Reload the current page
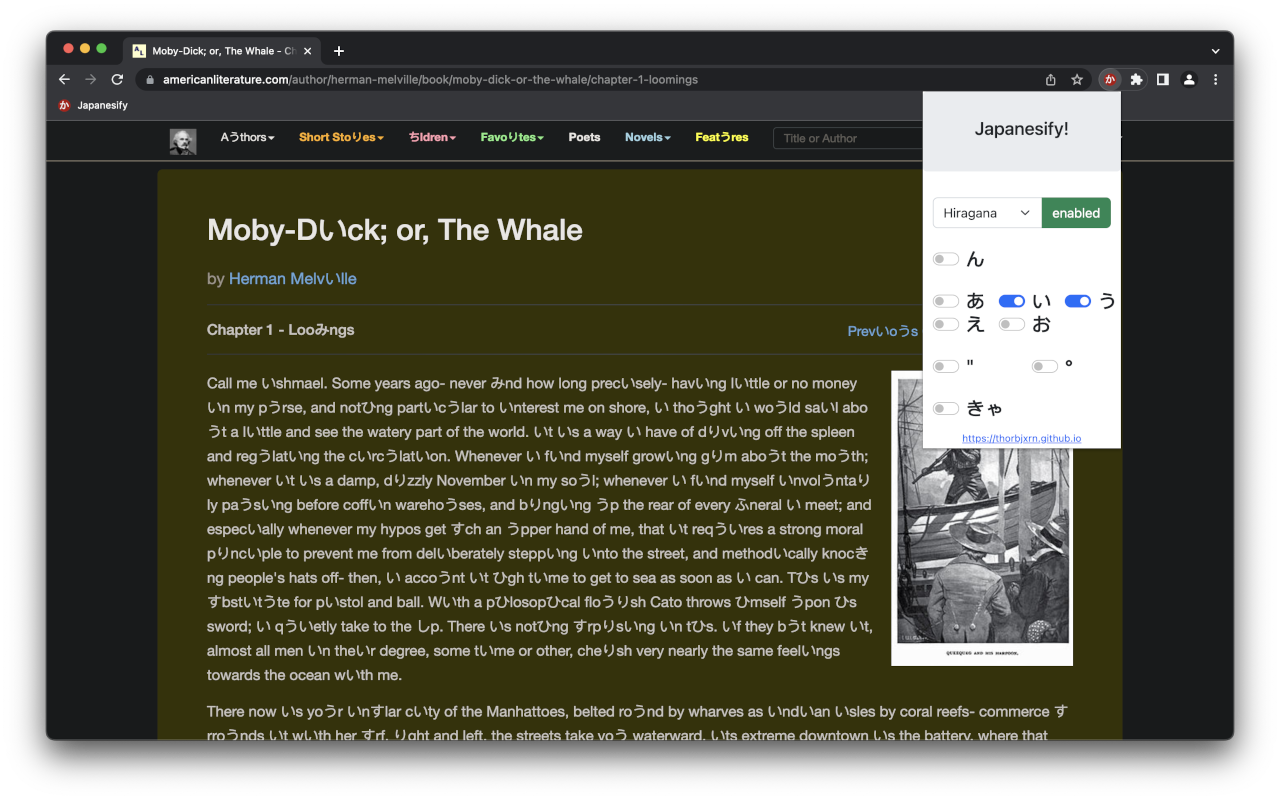The height and width of the screenshot is (800, 1280). (x=117, y=80)
